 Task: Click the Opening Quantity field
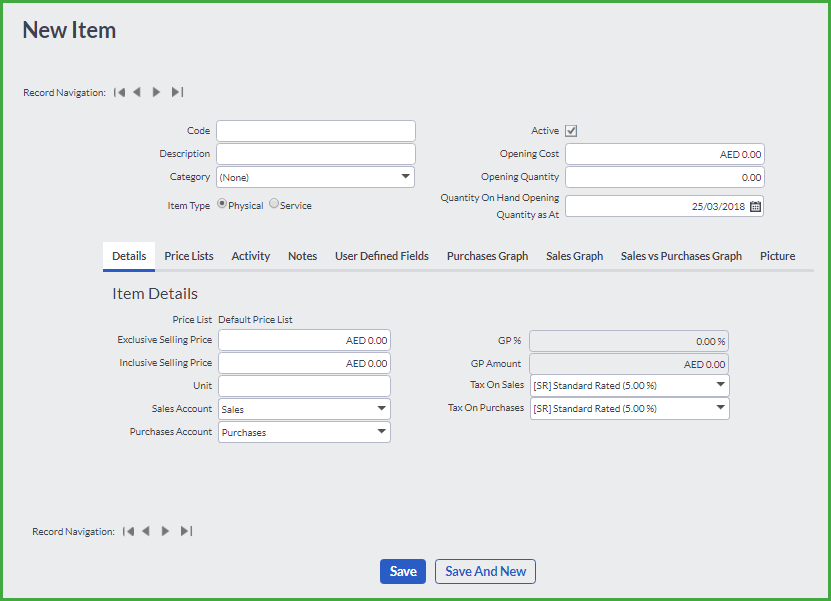click(x=665, y=177)
